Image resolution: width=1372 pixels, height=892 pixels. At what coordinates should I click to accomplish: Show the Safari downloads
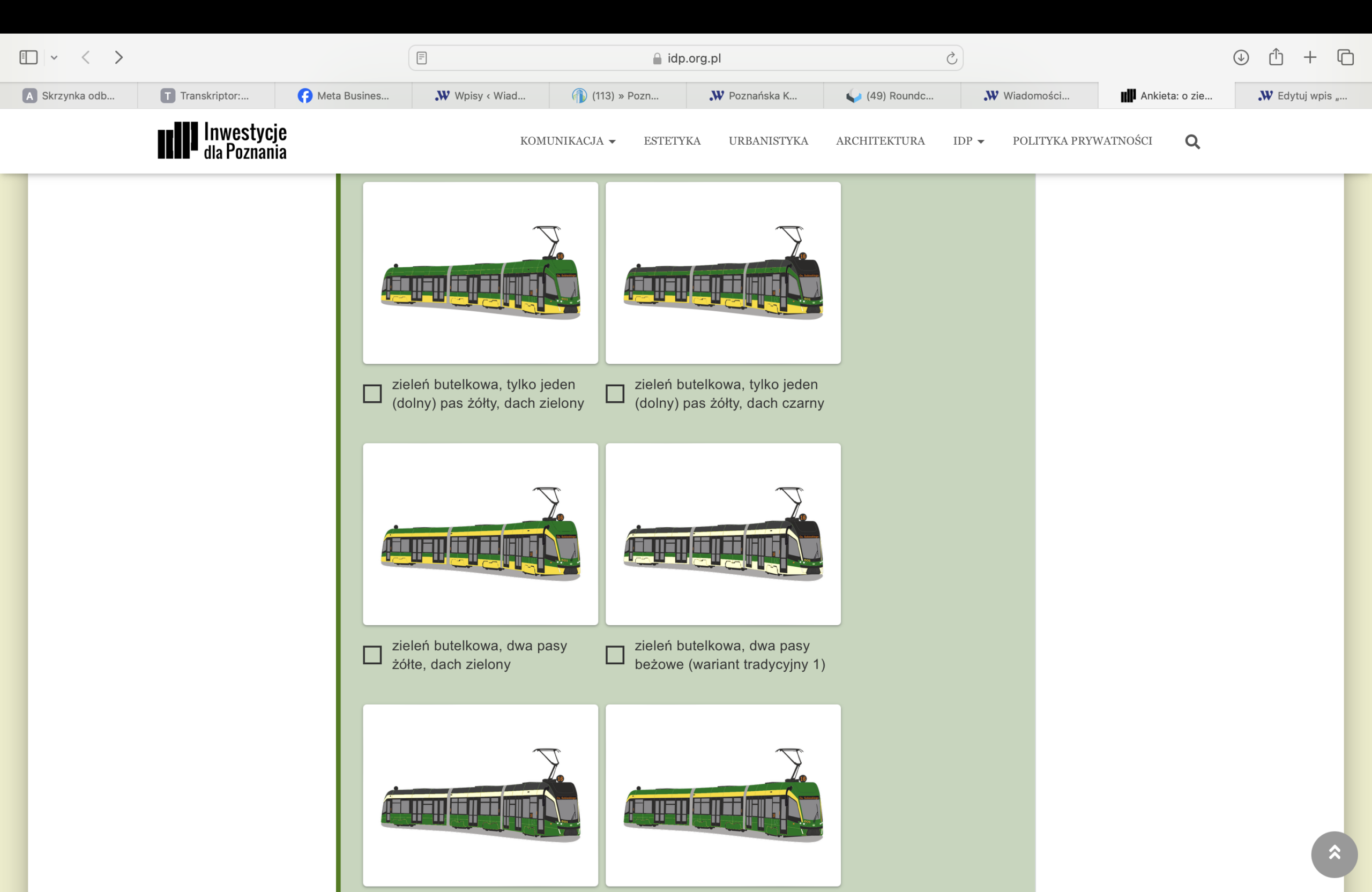tap(1241, 58)
